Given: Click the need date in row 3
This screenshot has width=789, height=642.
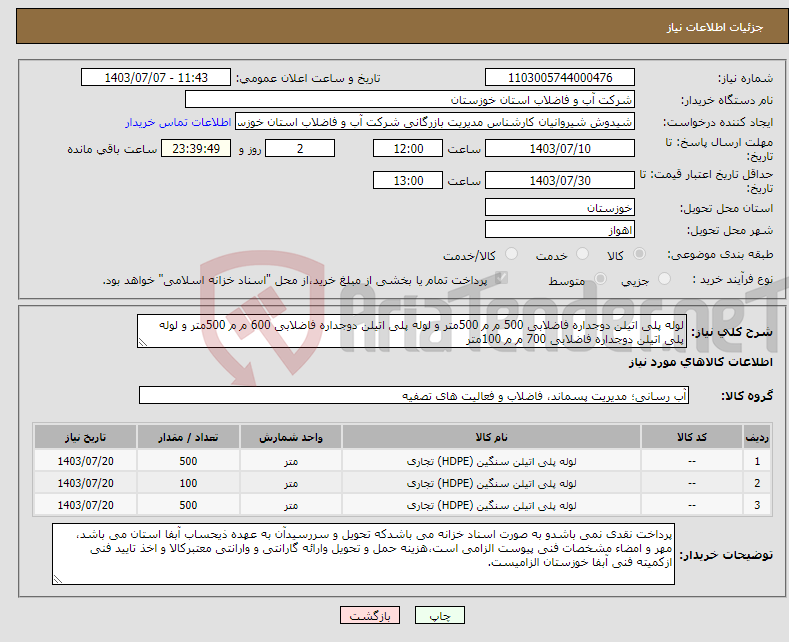Looking at the screenshot, I should (86, 505).
